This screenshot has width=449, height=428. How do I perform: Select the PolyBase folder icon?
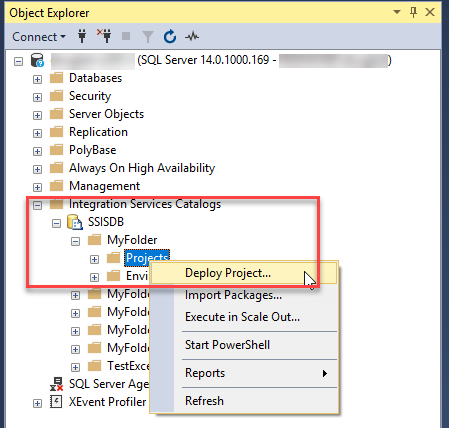[56, 150]
